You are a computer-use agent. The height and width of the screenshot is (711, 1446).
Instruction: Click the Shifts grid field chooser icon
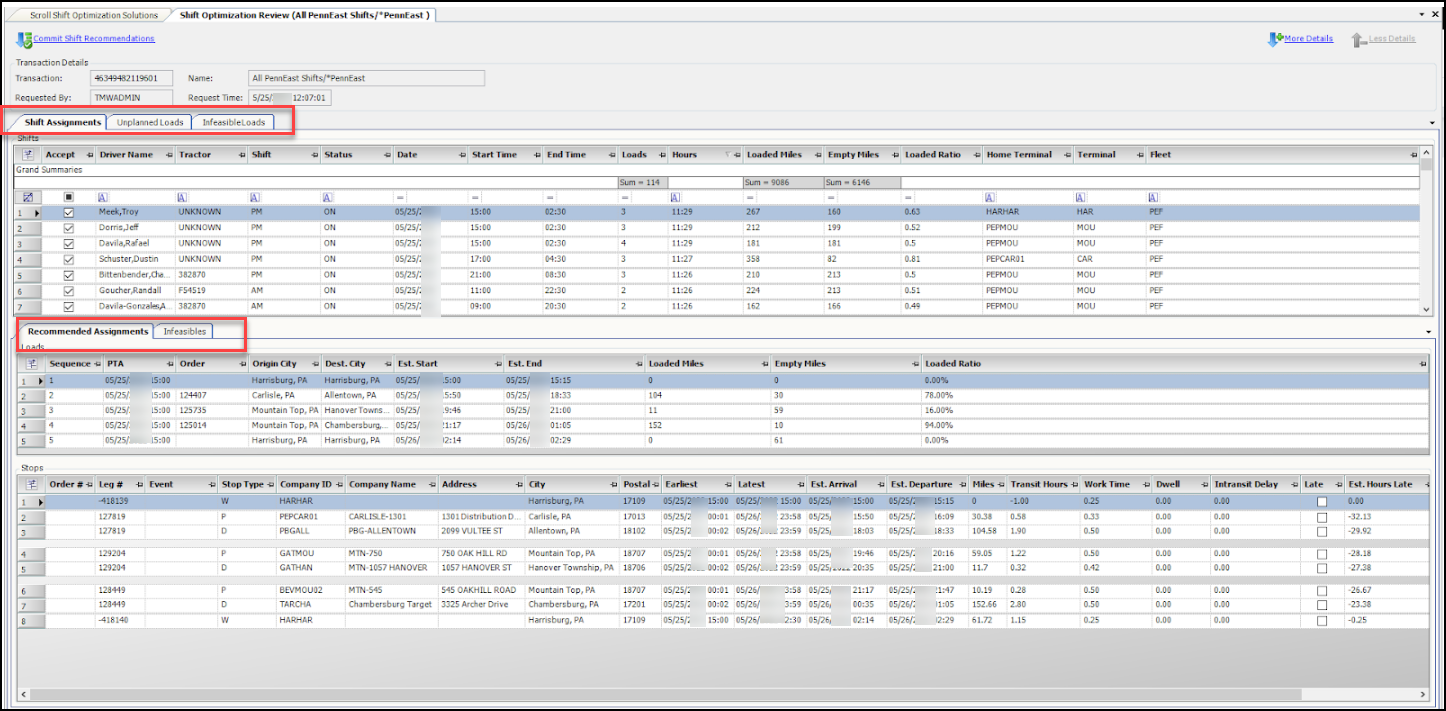pyautogui.click(x=28, y=155)
